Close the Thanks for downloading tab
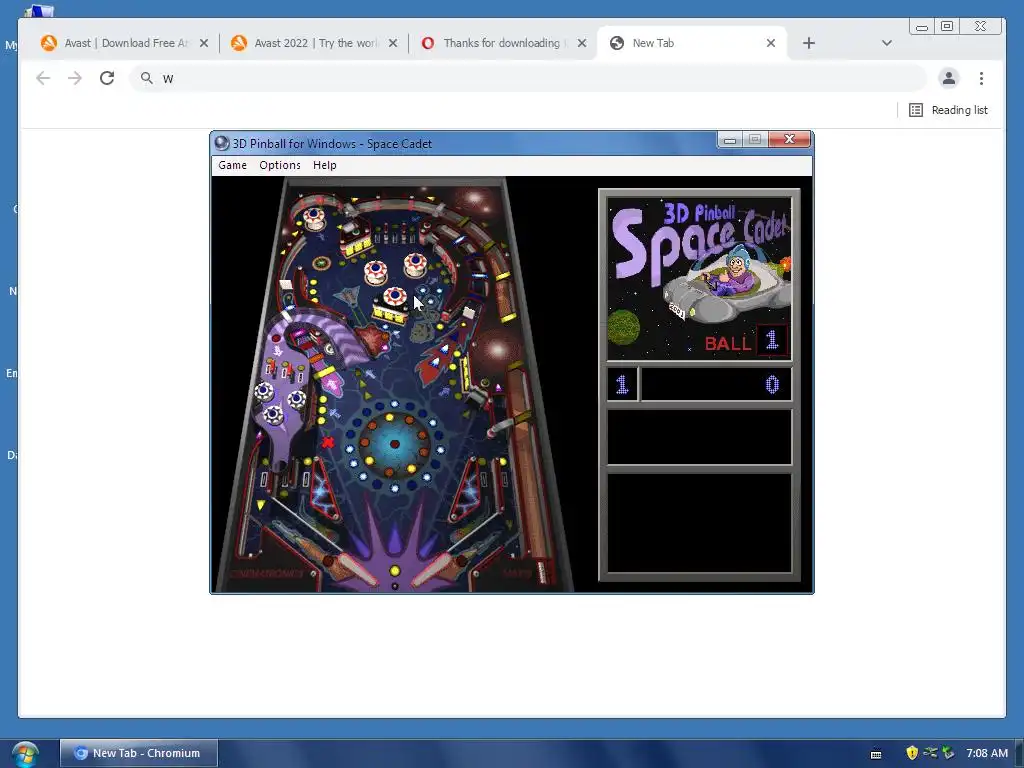 [x=582, y=43]
